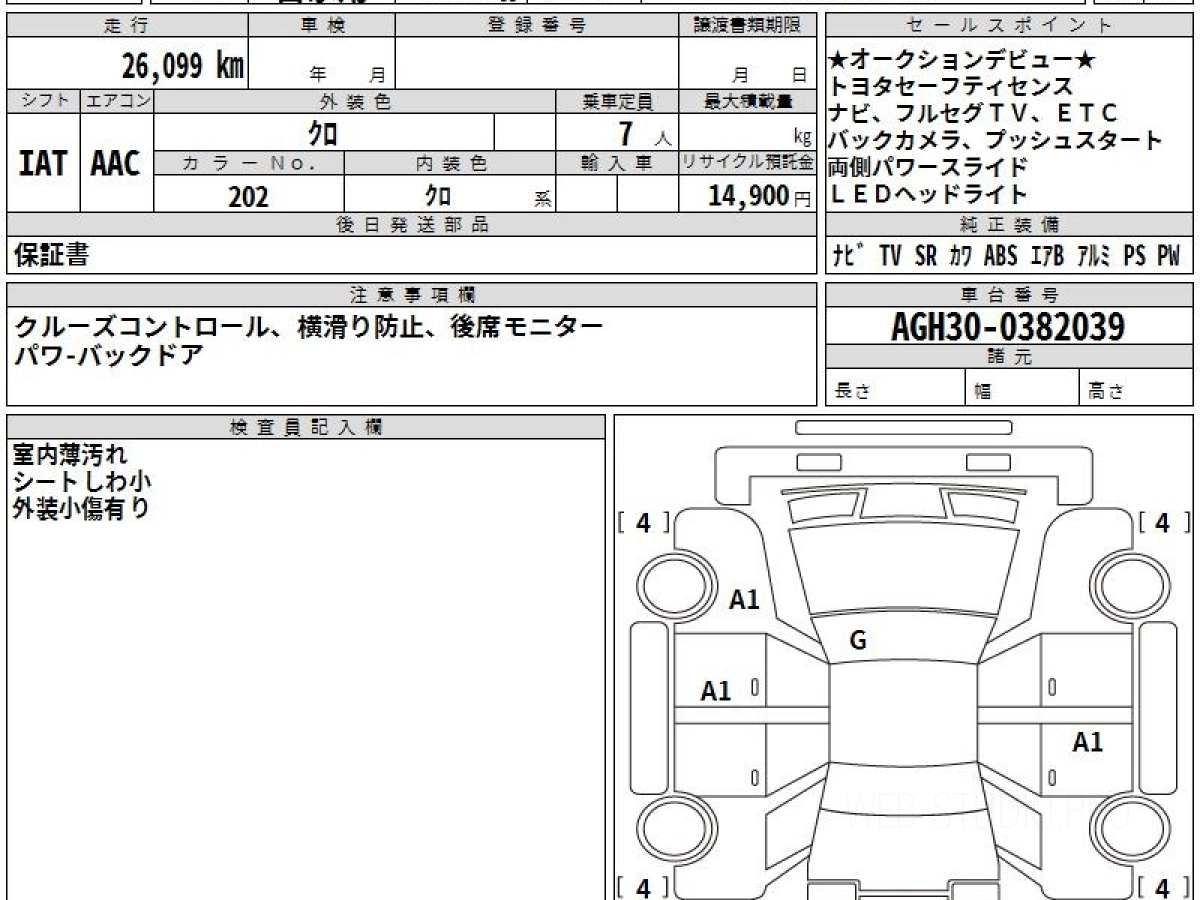Screen dimensions: 1200x900
Task: Click the 純正装備 header
Action: (x=1010, y=224)
